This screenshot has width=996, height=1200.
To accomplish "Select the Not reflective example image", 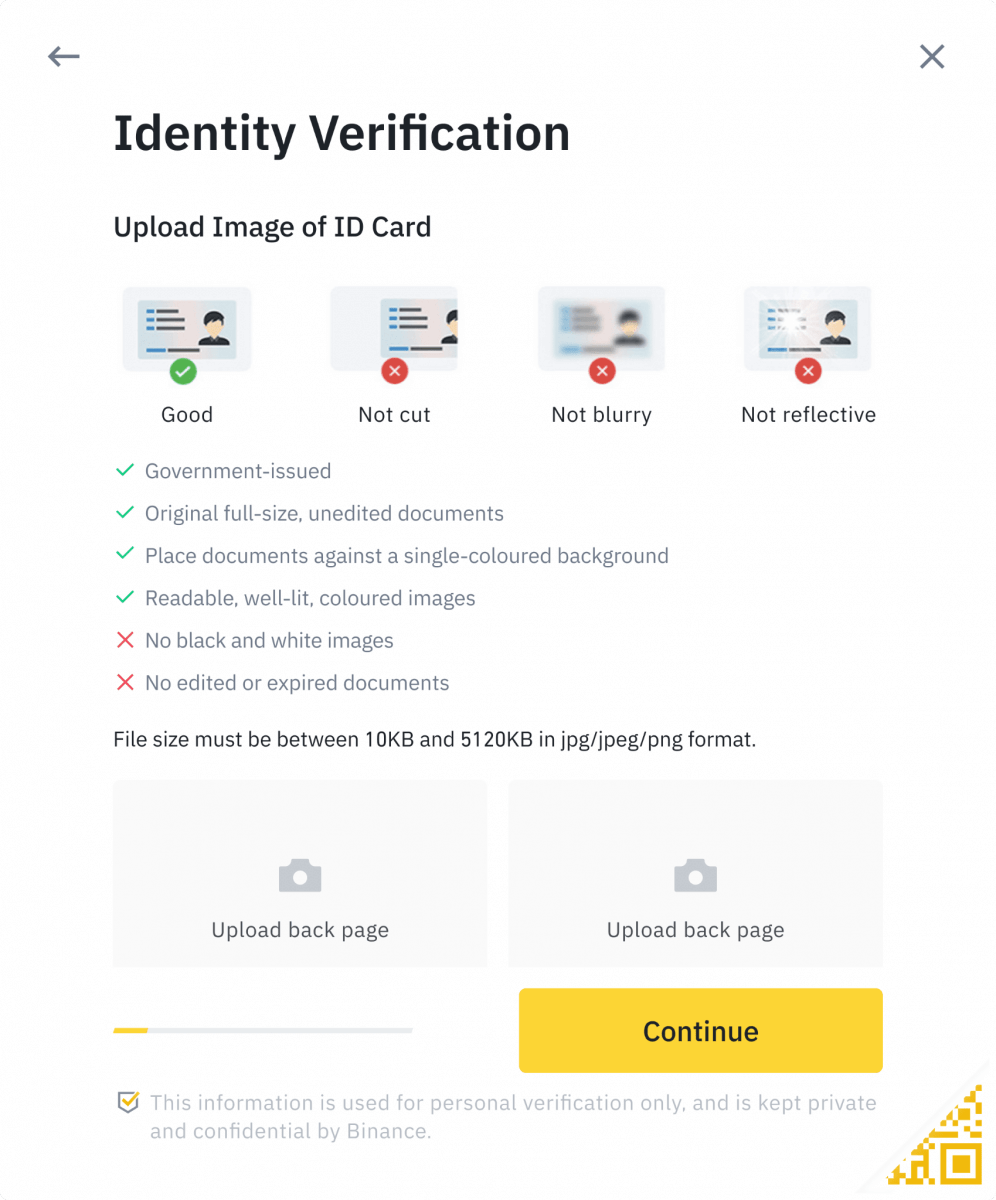I will pyautogui.click(x=808, y=328).
